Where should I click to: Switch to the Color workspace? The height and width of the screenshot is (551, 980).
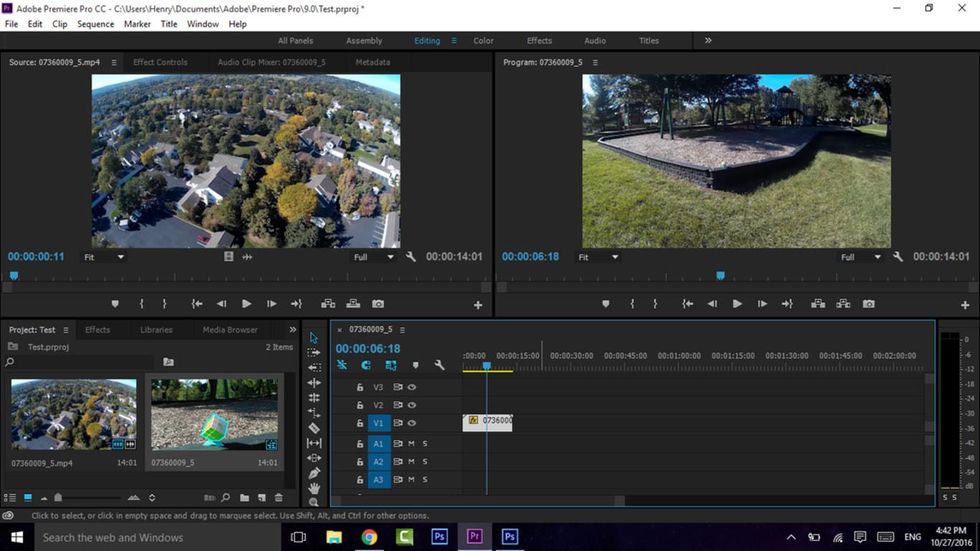[x=483, y=41]
